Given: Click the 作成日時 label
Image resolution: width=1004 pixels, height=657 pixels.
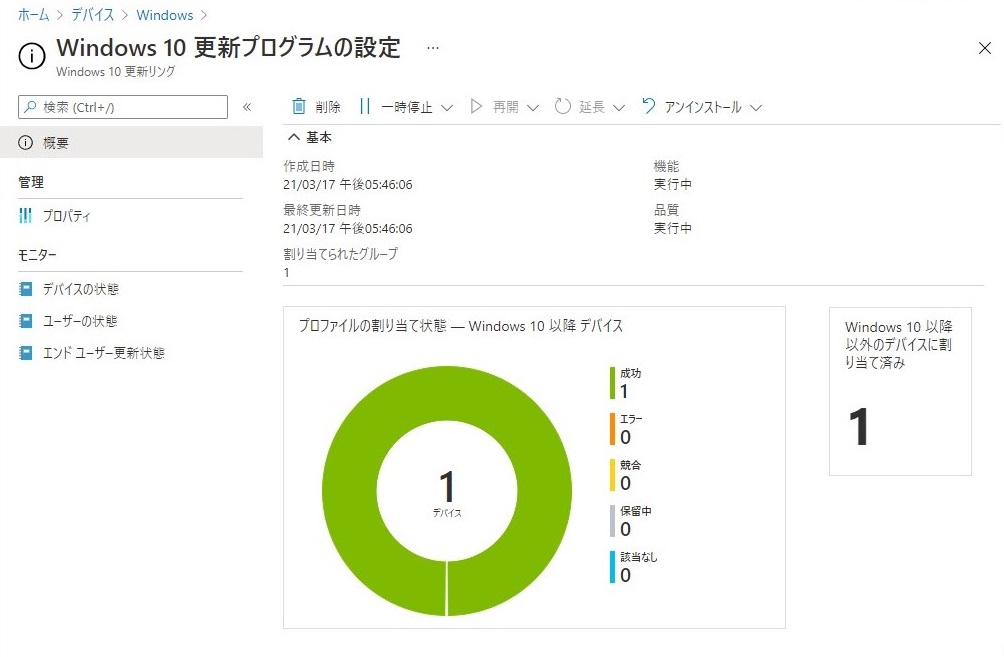Looking at the screenshot, I should [x=309, y=166].
